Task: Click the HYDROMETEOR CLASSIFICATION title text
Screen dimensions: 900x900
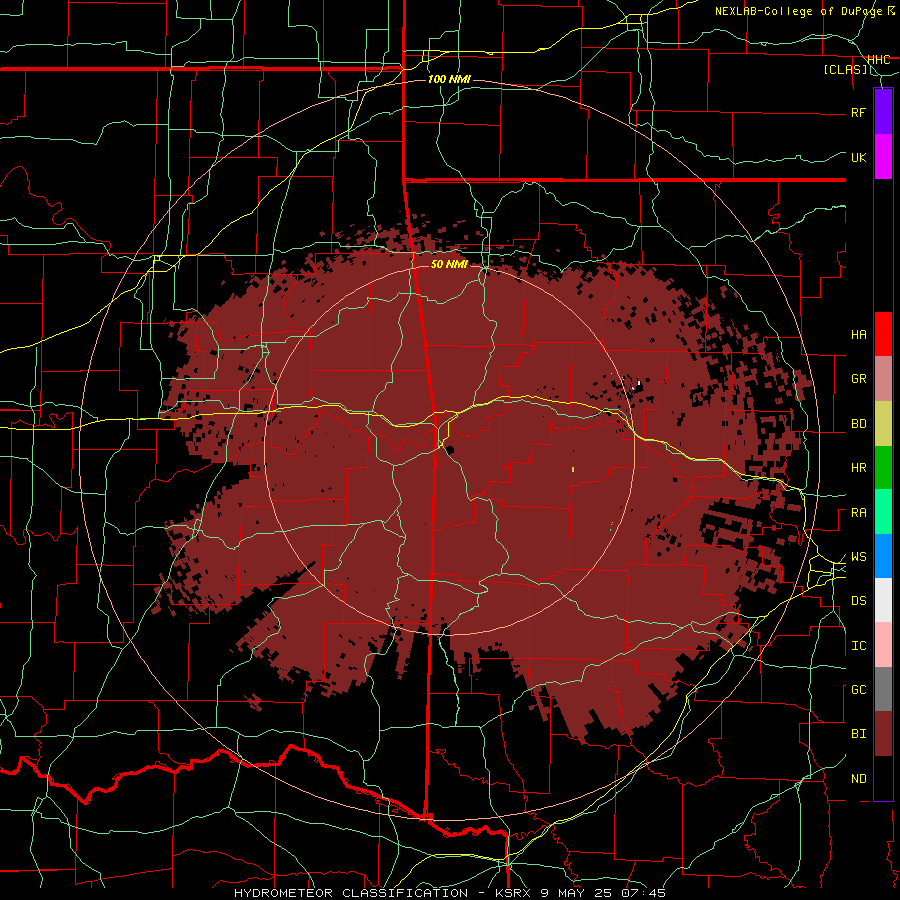Action: 351,893
